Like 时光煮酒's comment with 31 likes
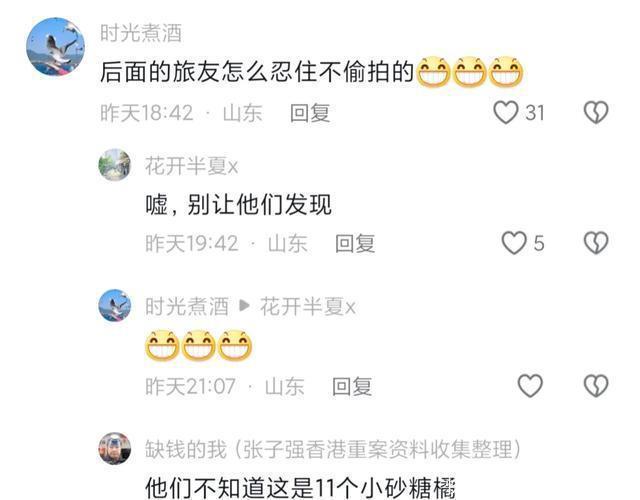The image size is (640, 500). (506, 113)
